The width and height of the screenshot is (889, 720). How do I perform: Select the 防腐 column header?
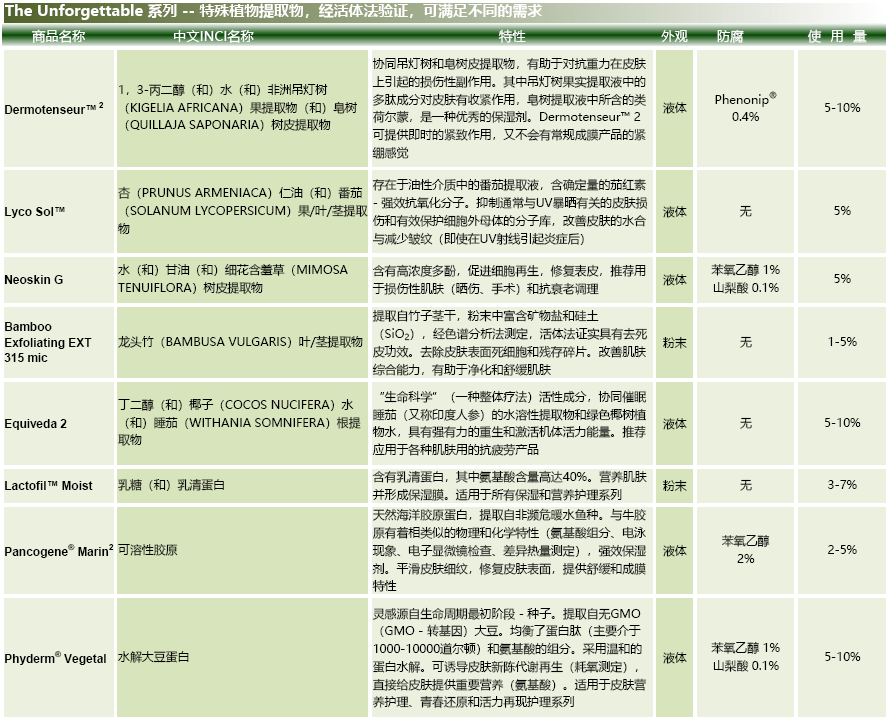tap(730, 36)
